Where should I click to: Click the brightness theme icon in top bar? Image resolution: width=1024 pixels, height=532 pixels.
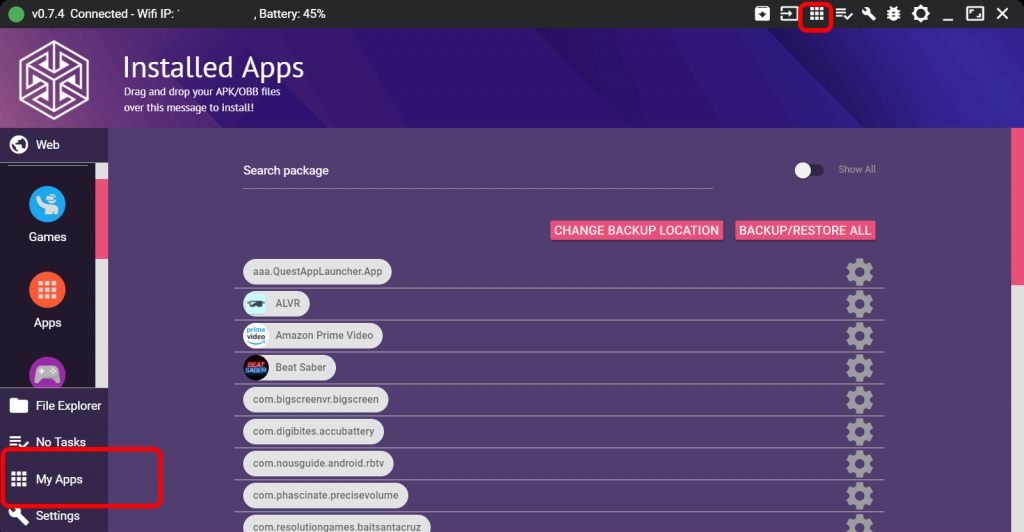[920, 14]
